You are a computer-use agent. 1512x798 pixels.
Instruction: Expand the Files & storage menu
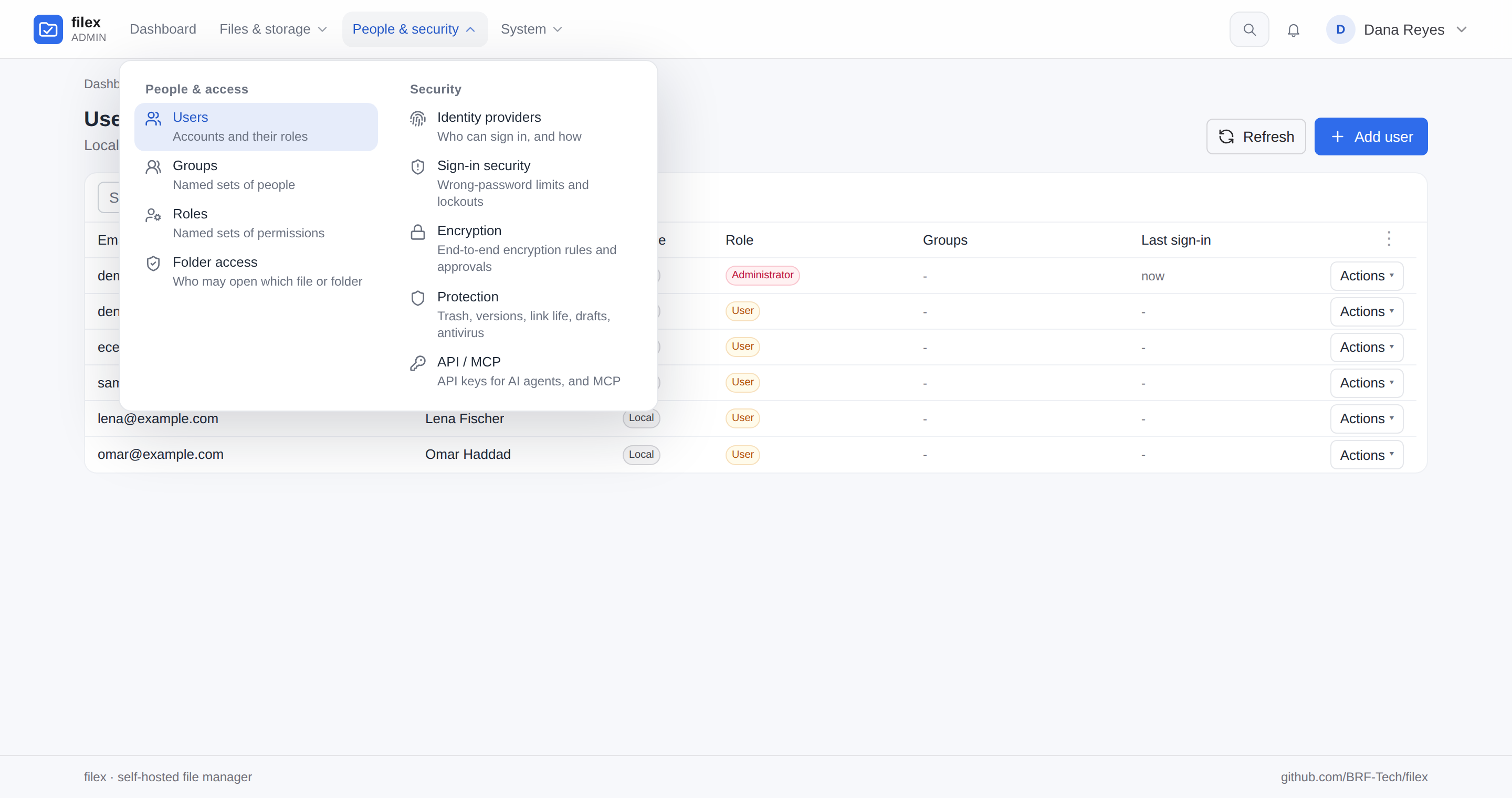click(x=273, y=29)
